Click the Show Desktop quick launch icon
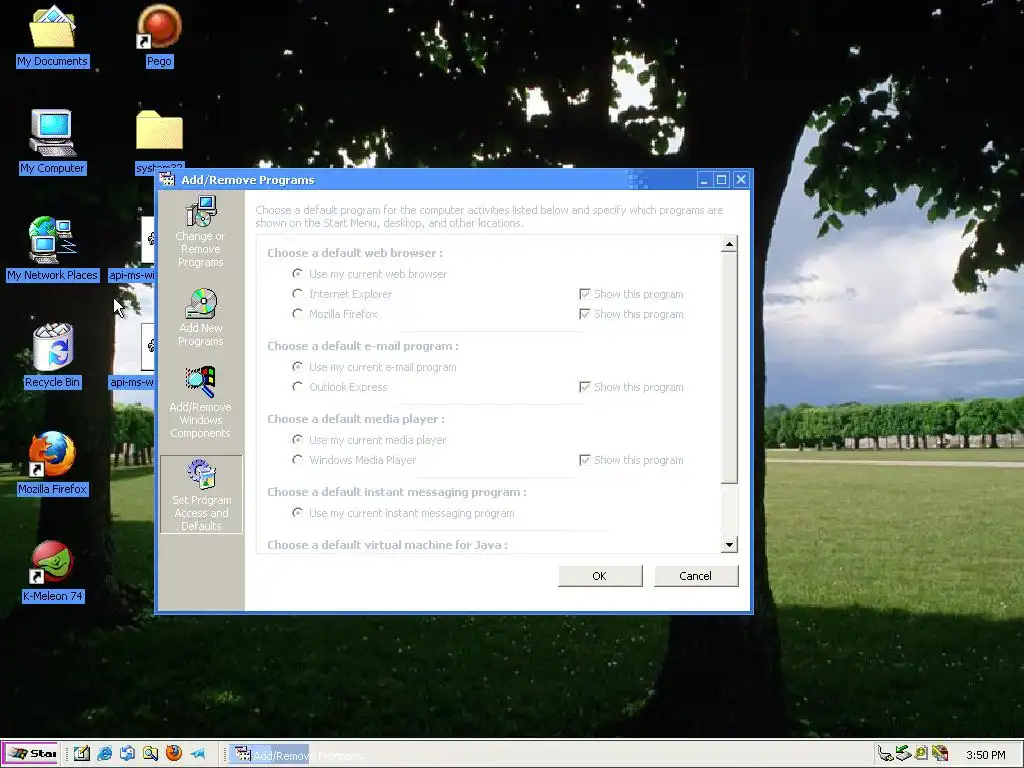This screenshot has width=1024, height=768. point(127,753)
